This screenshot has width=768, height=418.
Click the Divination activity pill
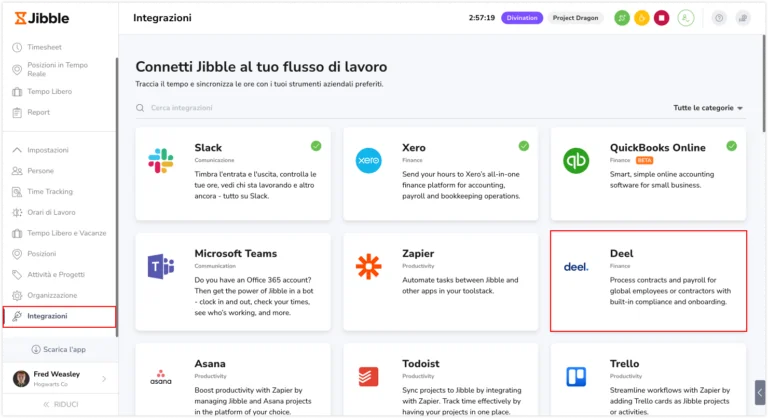[522, 18]
